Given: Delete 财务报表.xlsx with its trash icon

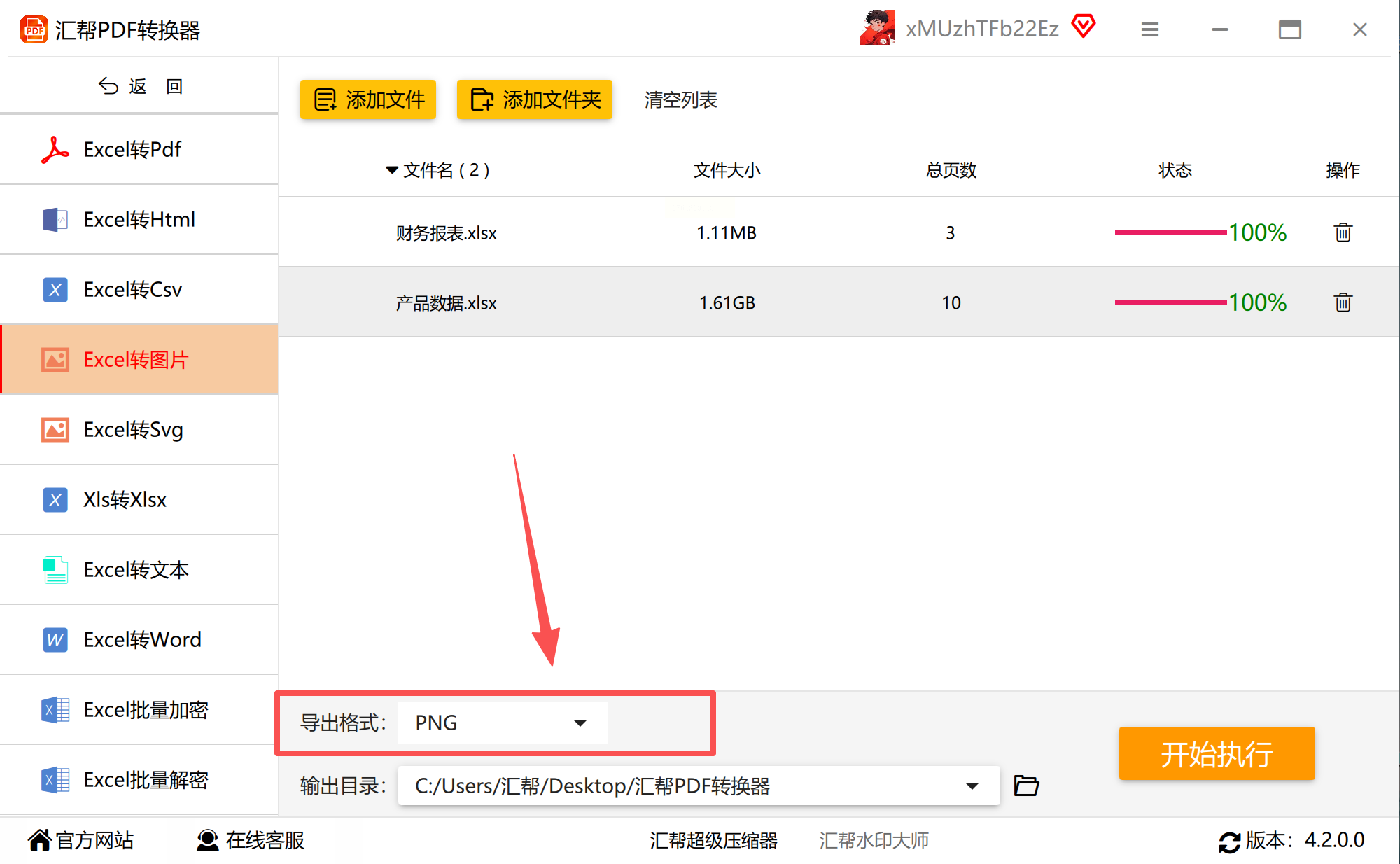Looking at the screenshot, I should pyautogui.click(x=1343, y=232).
